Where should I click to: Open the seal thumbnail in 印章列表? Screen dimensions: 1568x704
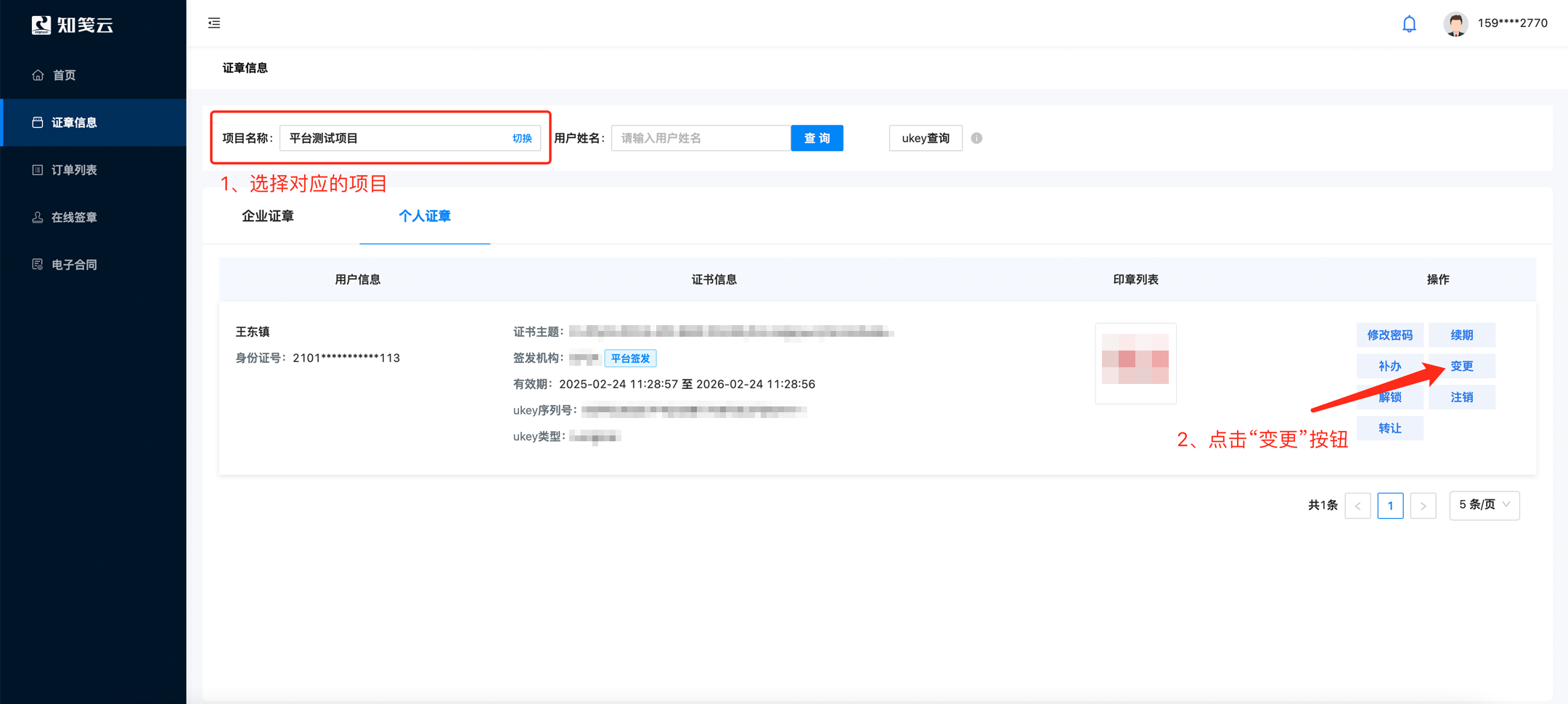1135,363
